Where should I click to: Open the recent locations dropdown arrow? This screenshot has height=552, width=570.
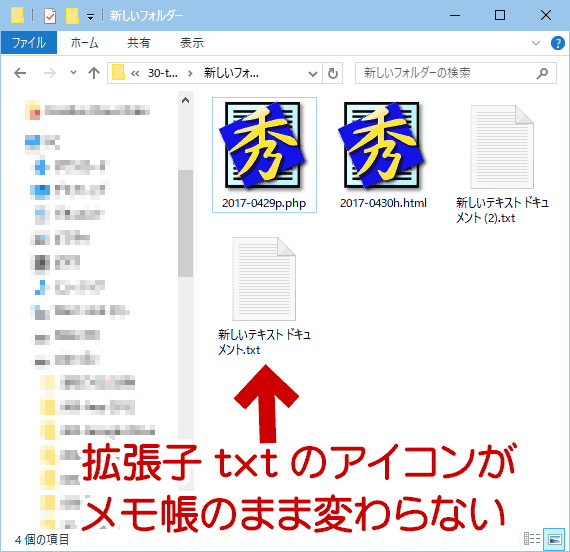point(73,73)
